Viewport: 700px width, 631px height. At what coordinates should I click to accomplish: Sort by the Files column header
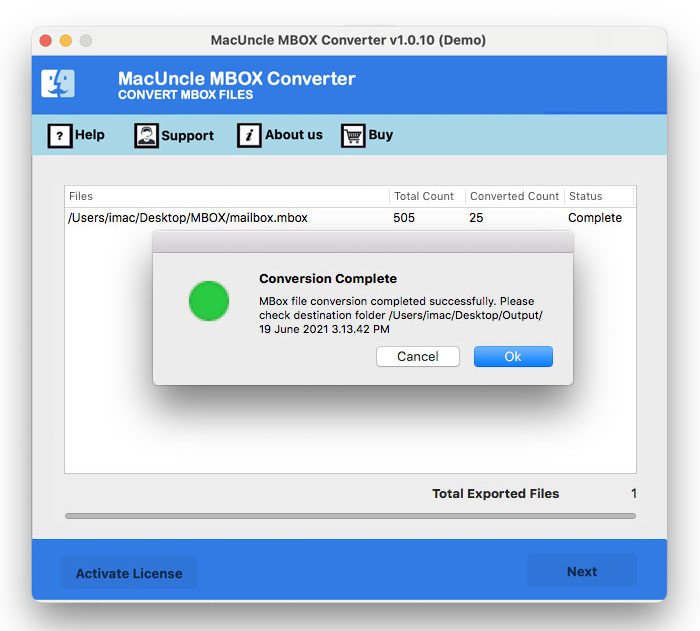pos(227,196)
